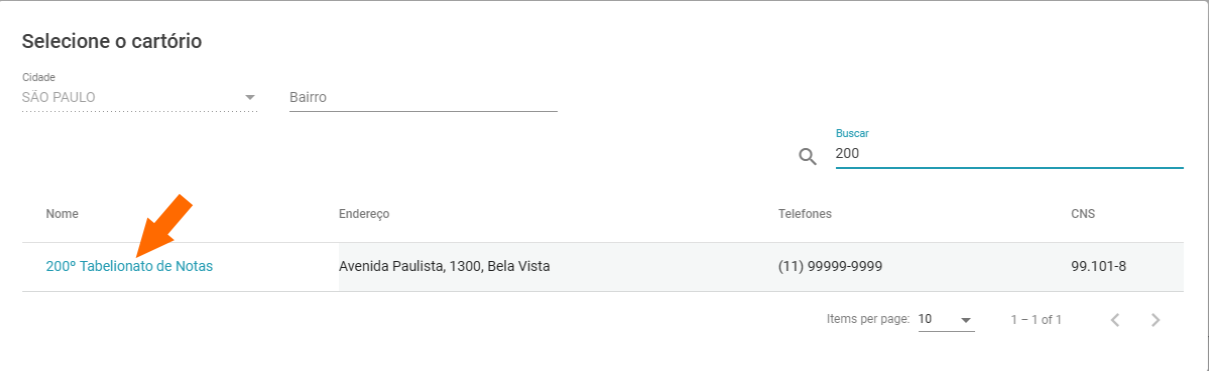Sort by Endereço column header
The width and height of the screenshot is (1209, 371).
(x=364, y=214)
